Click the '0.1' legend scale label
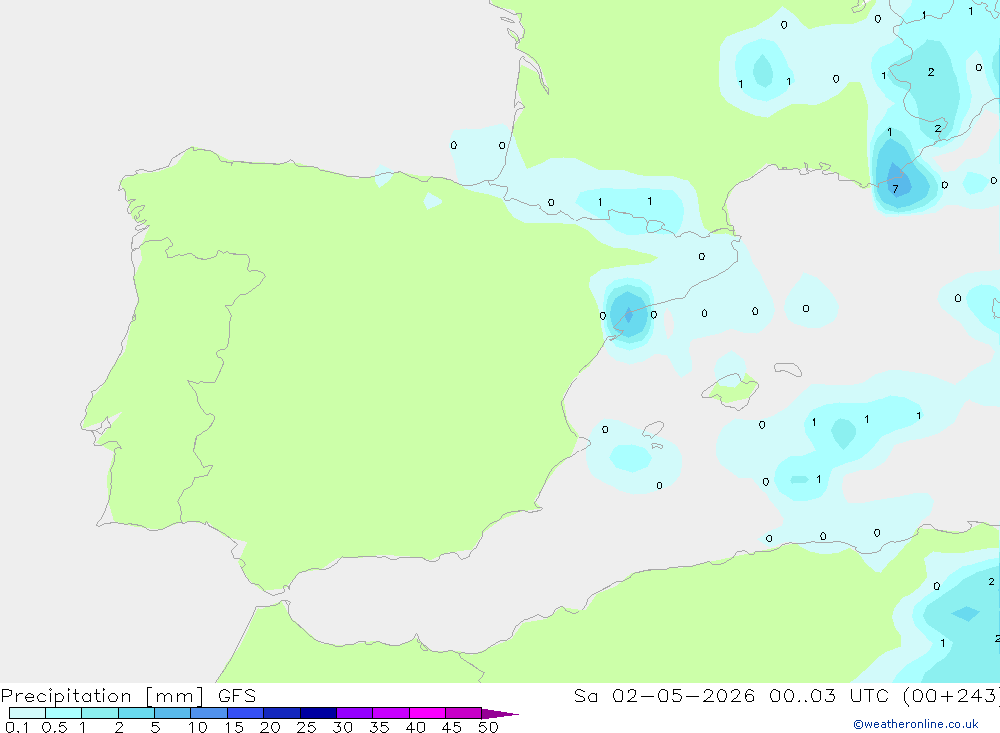The image size is (1000, 733). click(x=17, y=727)
